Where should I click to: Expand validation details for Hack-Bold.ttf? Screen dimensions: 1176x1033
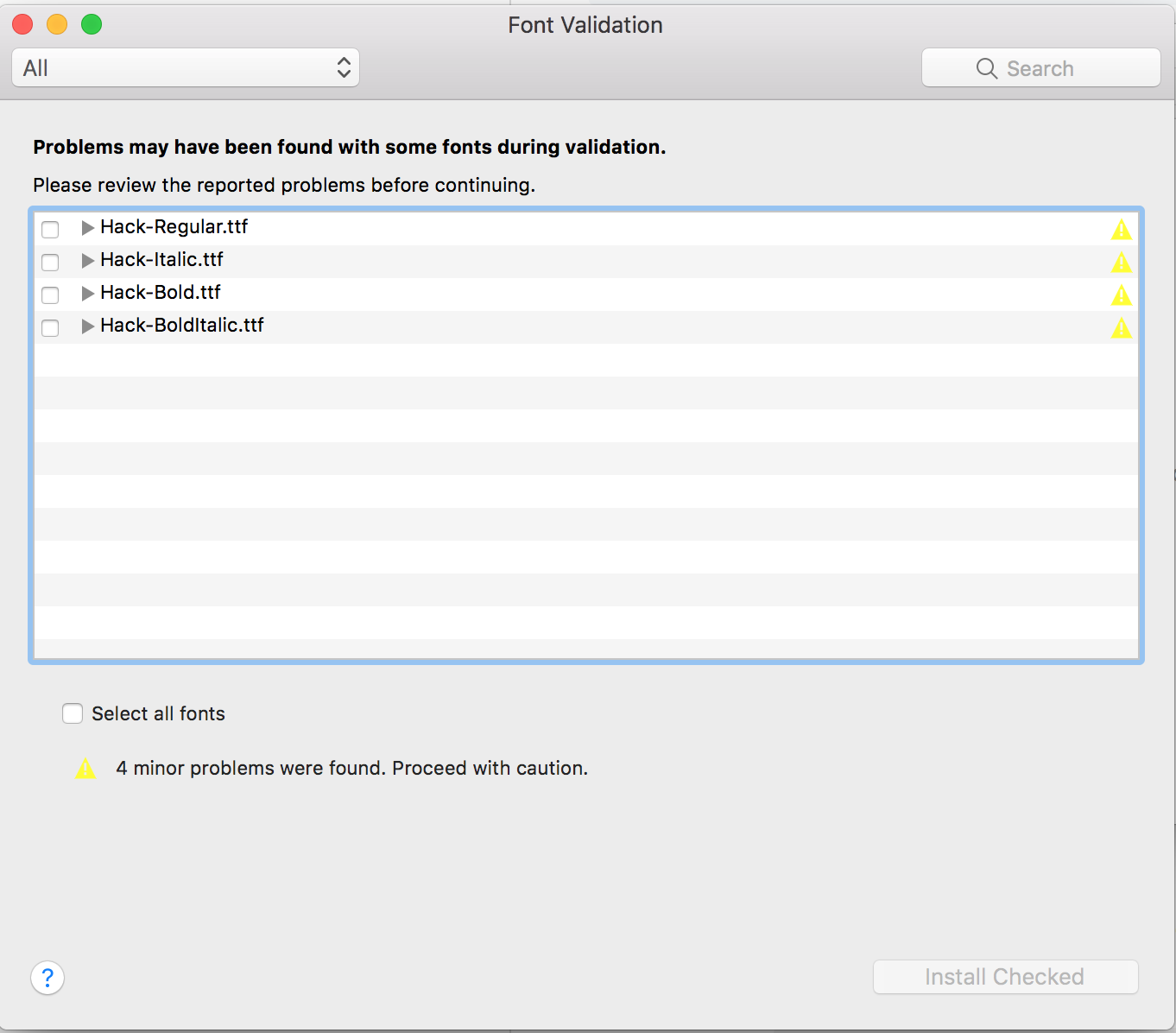pyautogui.click(x=87, y=293)
